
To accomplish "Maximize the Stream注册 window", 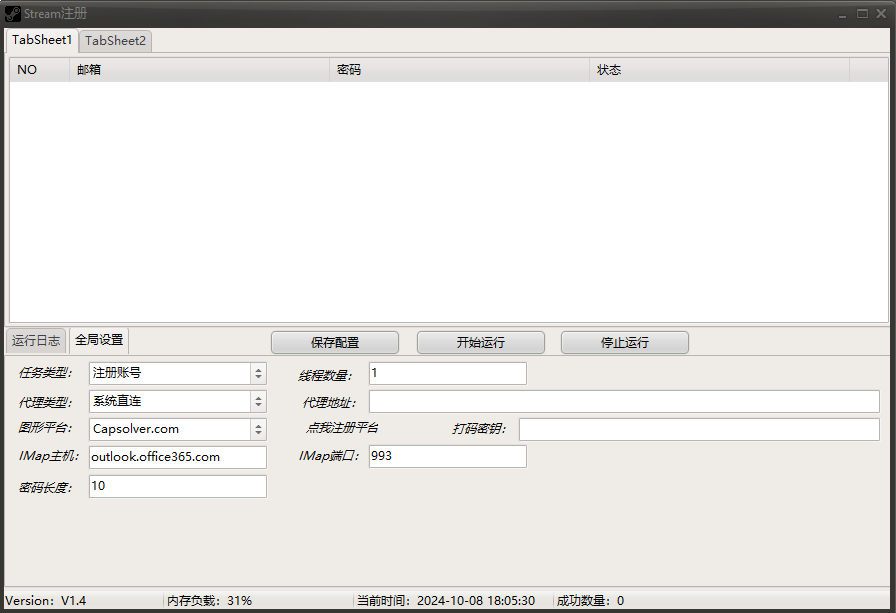I will point(862,13).
